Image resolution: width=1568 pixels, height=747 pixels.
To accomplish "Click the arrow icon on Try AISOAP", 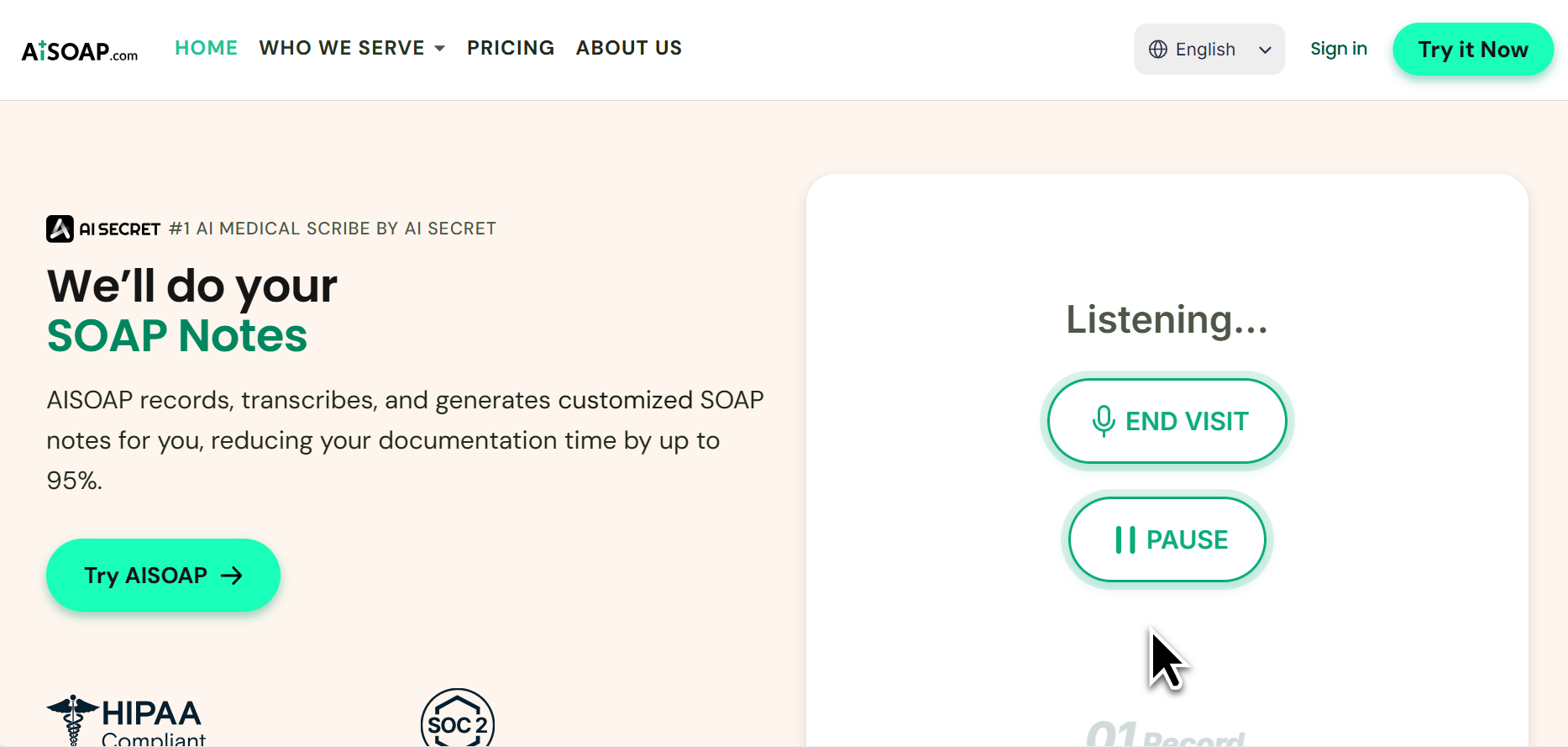I will coord(231,576).
